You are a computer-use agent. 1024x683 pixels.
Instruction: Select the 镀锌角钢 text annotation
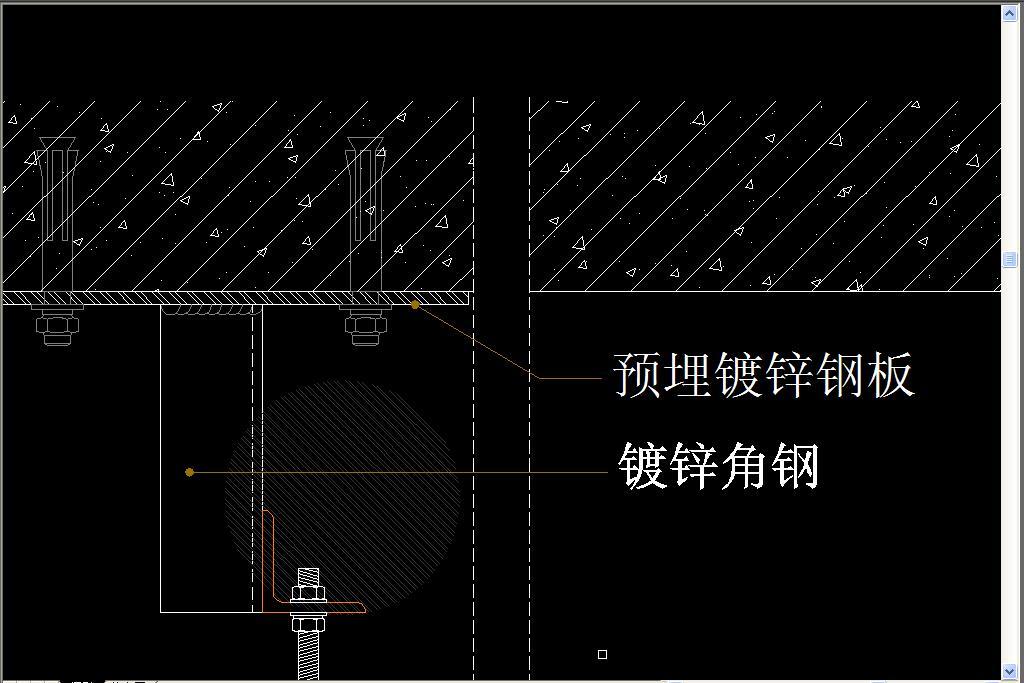[718, 466]
